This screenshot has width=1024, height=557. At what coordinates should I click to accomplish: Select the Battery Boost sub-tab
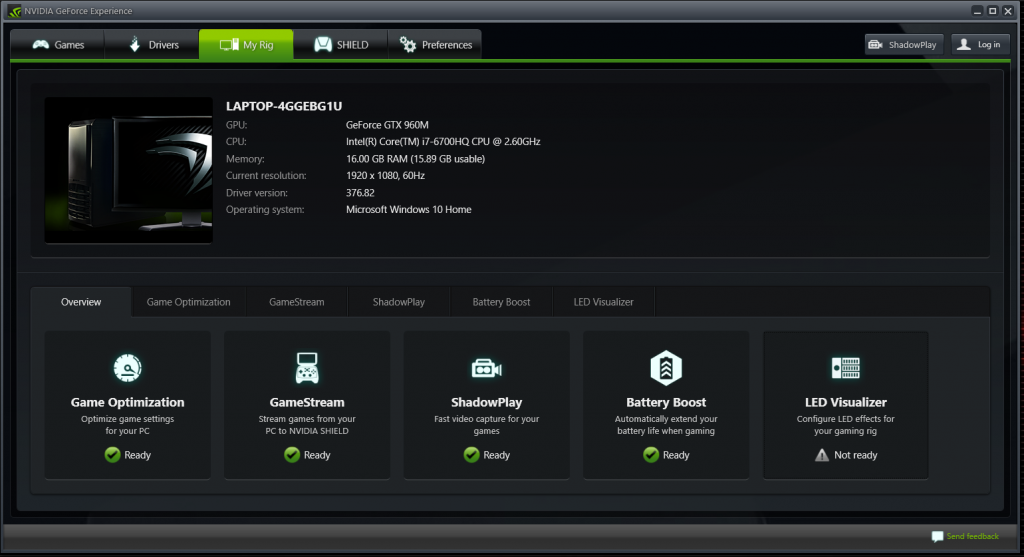[x=501, y=302]
